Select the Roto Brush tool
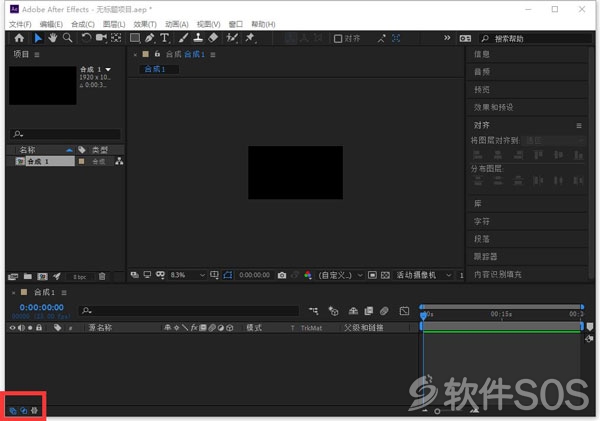 (x=232, y=38)
